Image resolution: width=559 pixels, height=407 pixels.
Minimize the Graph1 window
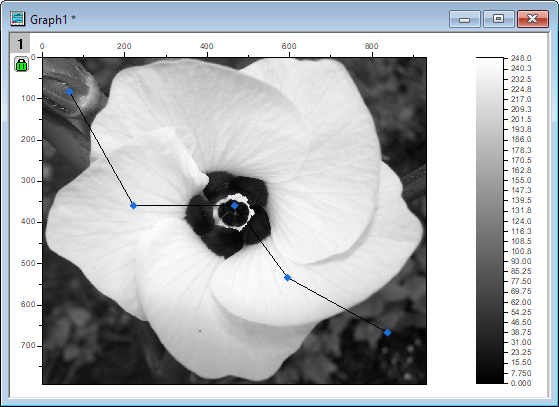(x=465, y=19)
